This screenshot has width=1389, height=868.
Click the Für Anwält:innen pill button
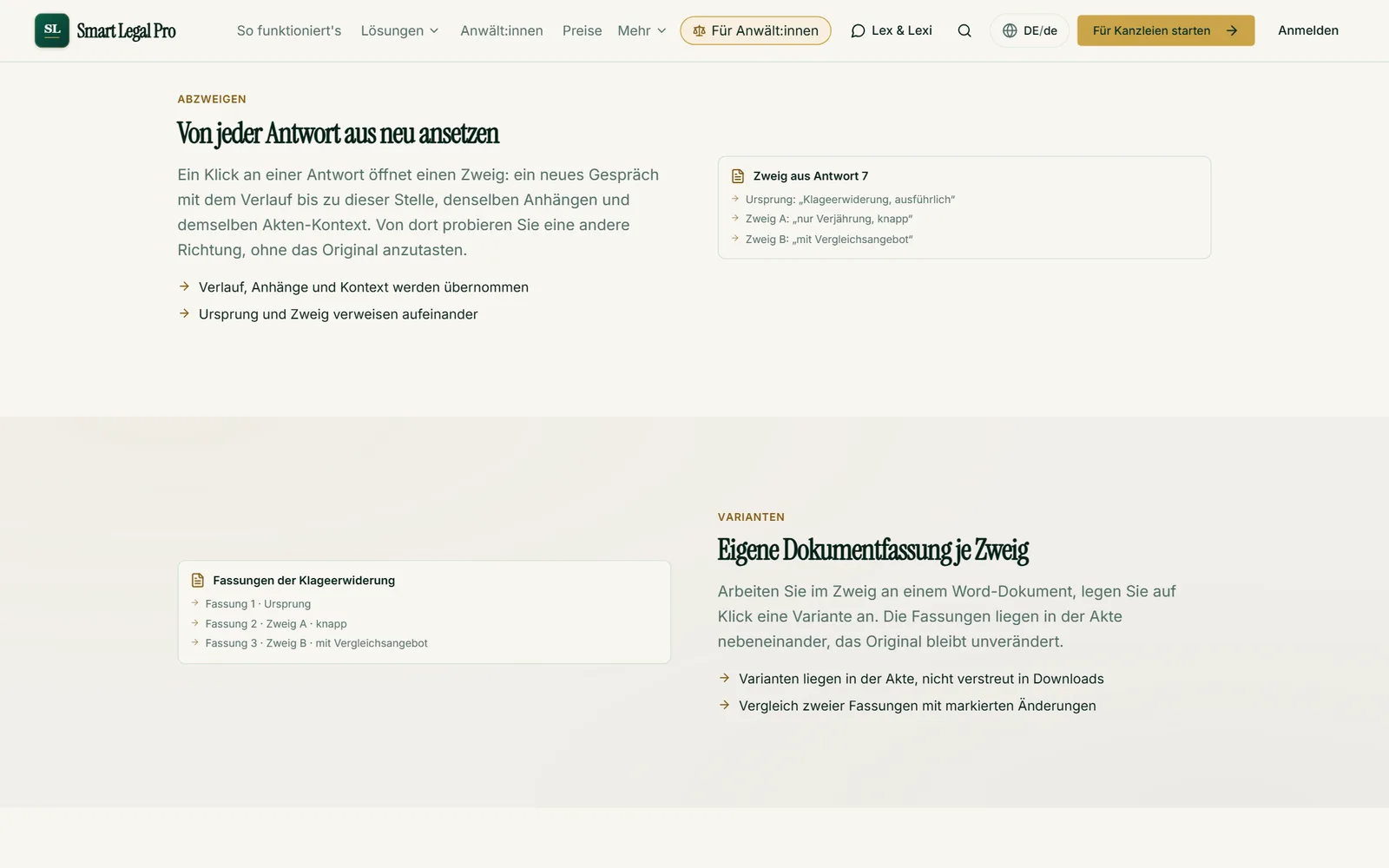coord(755,30)
